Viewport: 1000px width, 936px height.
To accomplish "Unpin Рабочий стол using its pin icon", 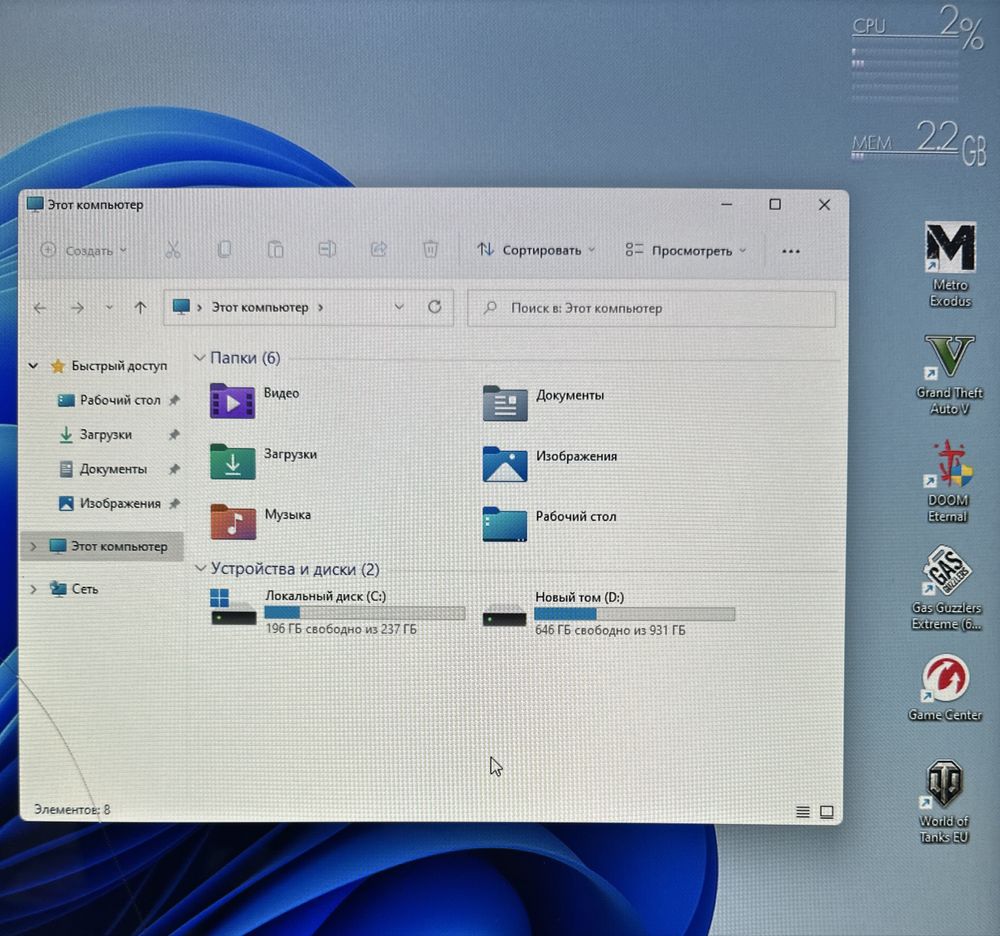I will [174, 400].
